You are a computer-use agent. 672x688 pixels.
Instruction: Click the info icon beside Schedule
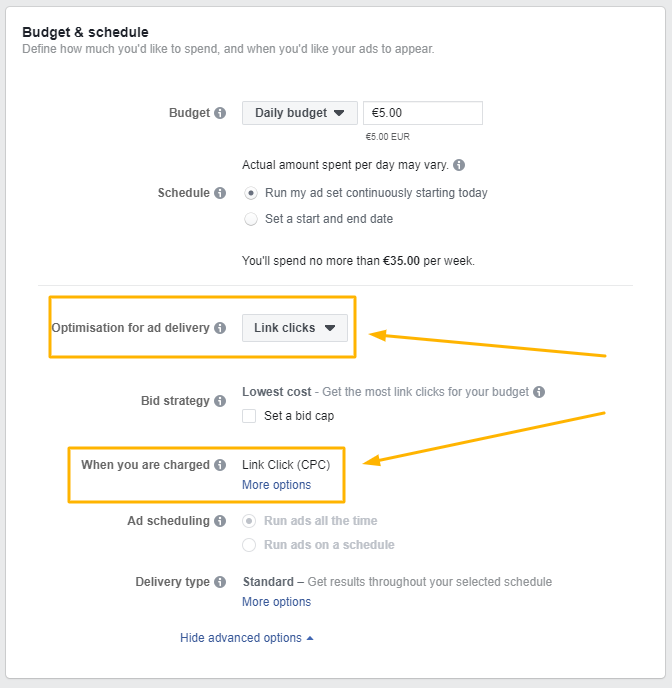(220, 193)
